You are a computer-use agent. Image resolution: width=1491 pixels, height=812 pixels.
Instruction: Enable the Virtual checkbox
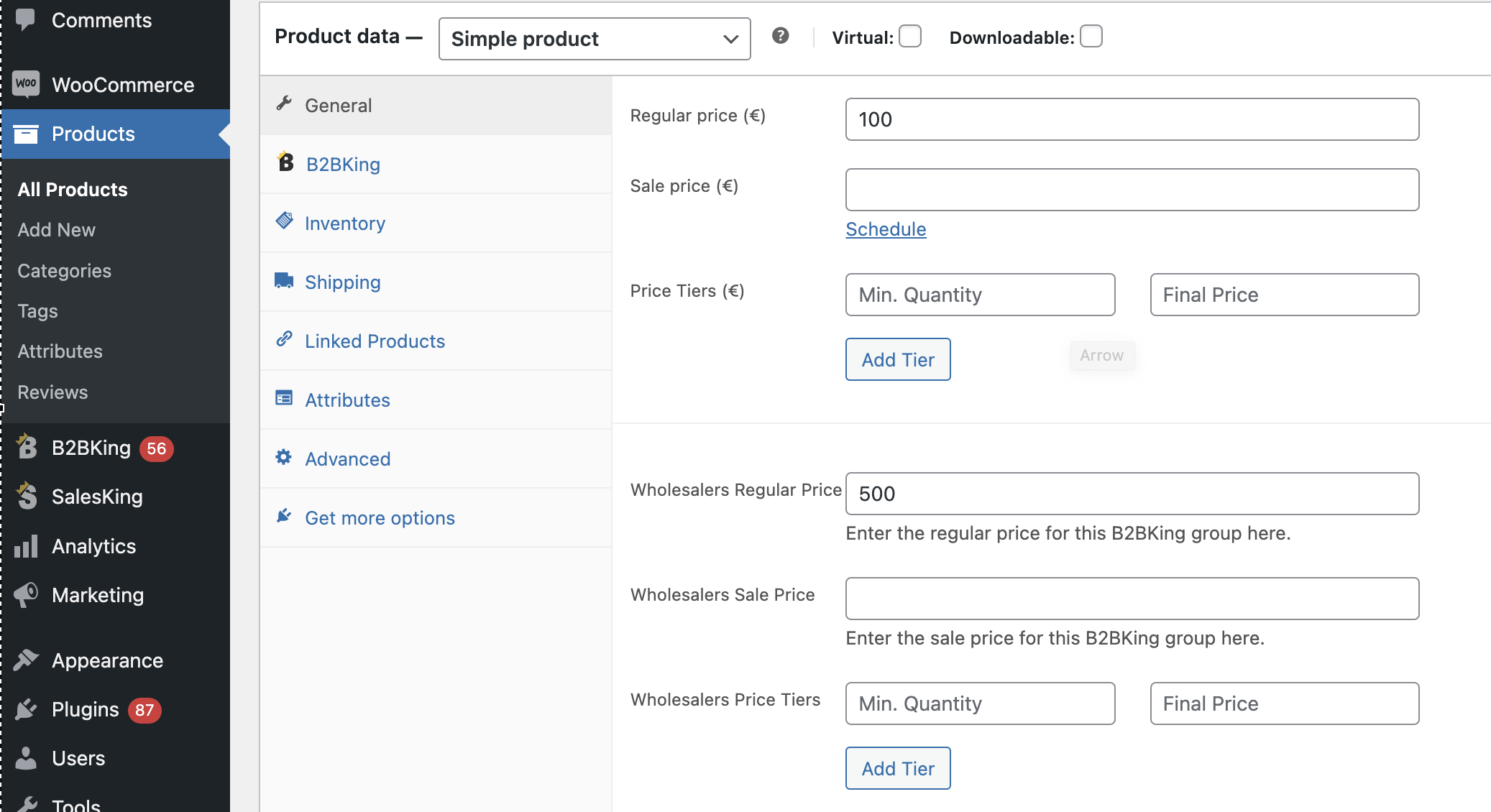(x=910, y=36)
